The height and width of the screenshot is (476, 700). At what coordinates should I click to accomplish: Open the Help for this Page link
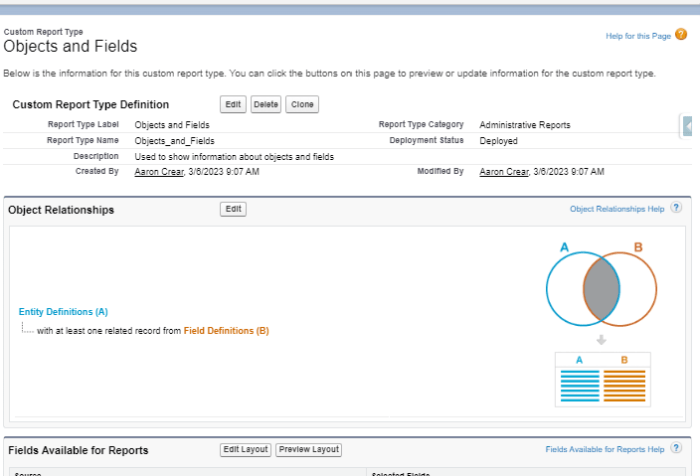(x=638, y=36)
